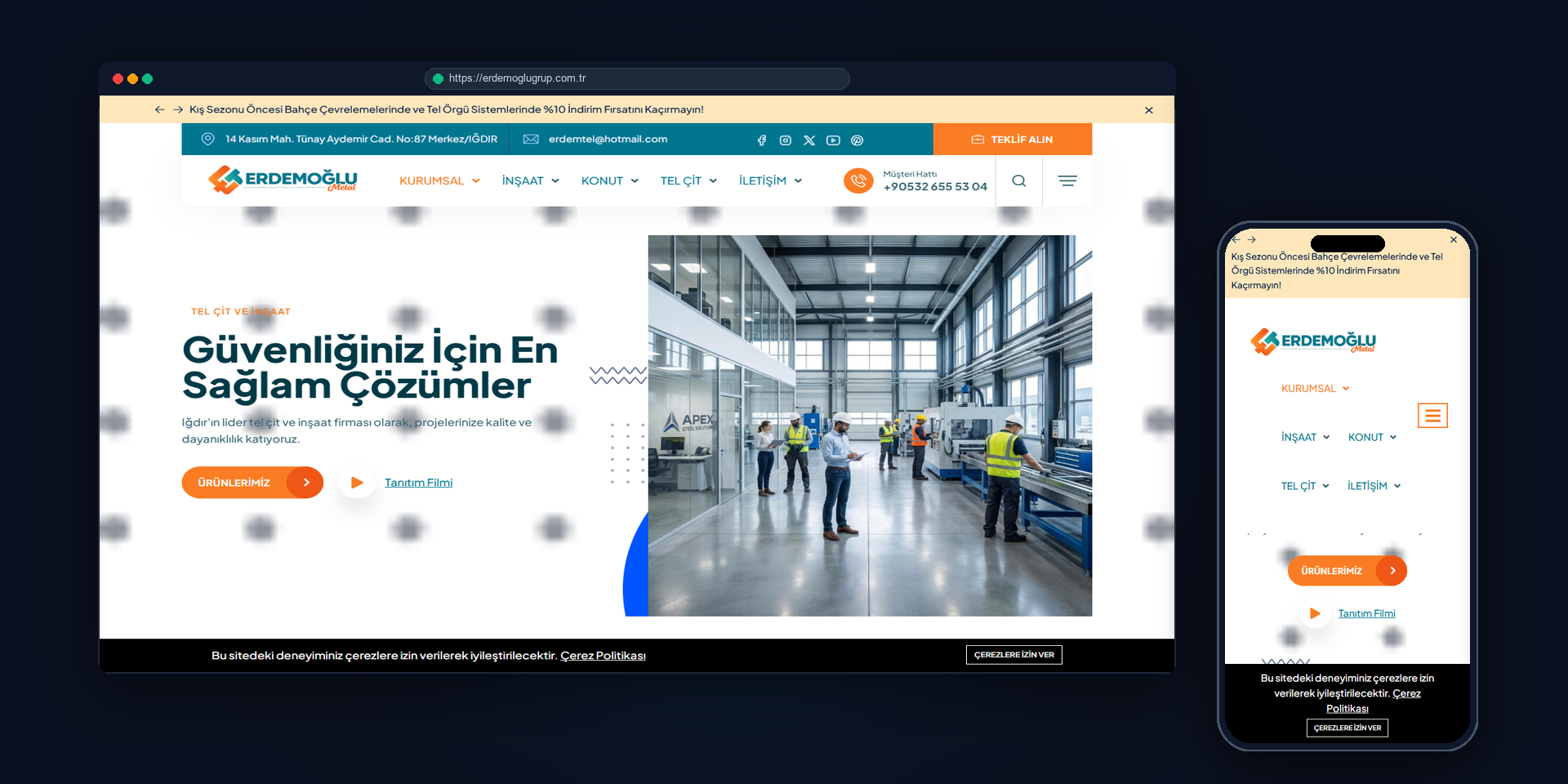Click the desktop ÜRÜNLERİMİZ button label
Viewport: 1568px width, 784px height.
coord(234,483)
